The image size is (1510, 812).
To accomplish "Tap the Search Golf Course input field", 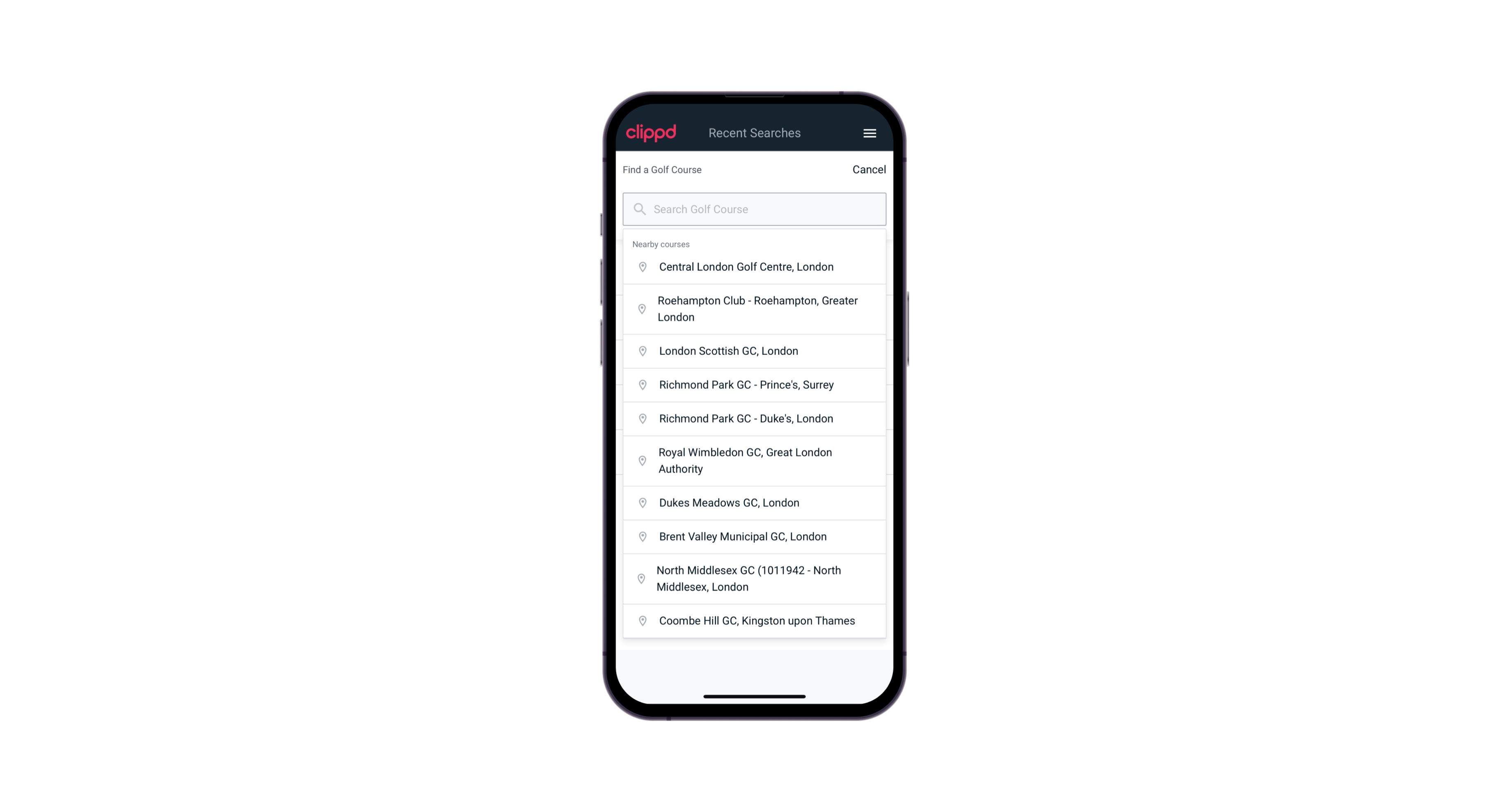I will [x=755, y=209].
